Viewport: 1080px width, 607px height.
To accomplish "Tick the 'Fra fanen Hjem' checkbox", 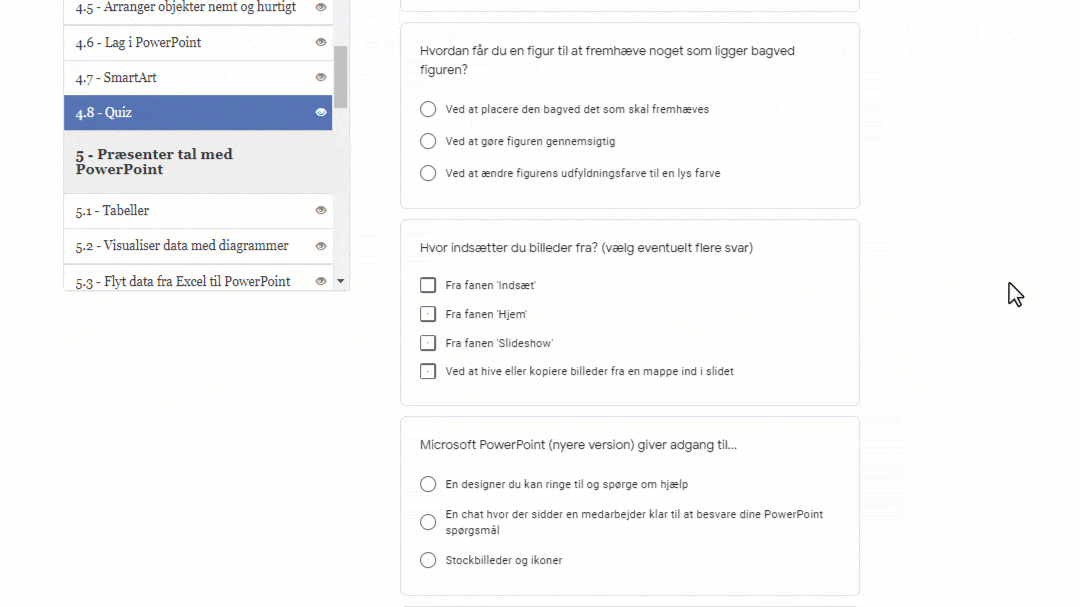I will click(428, 314).
